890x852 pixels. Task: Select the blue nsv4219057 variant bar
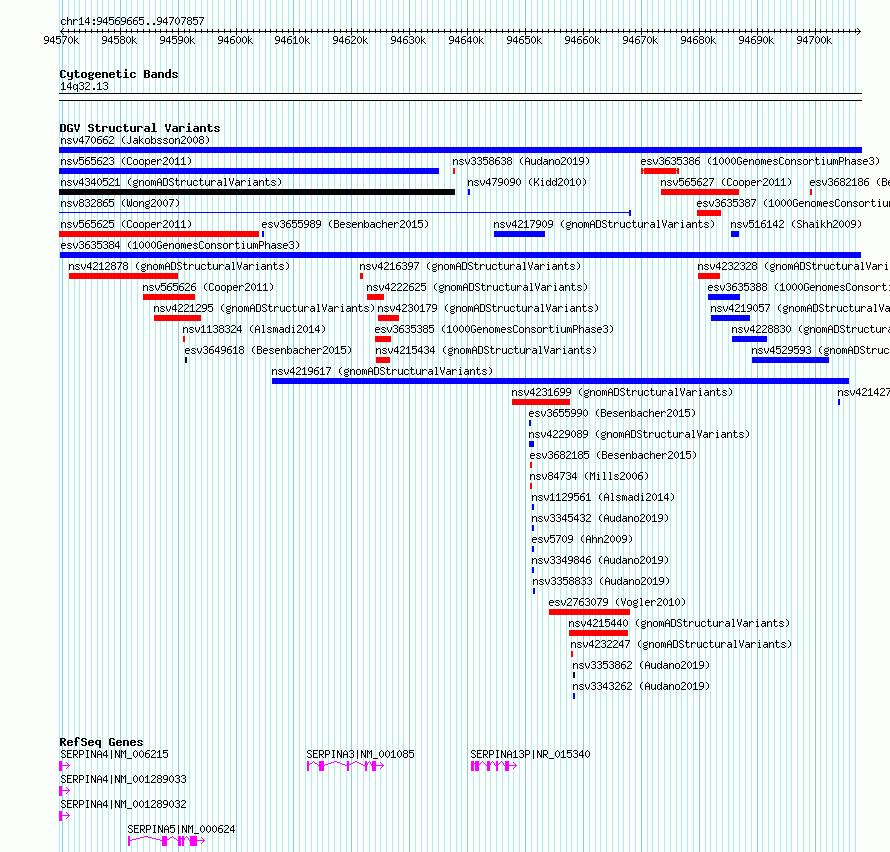(731, 318)
